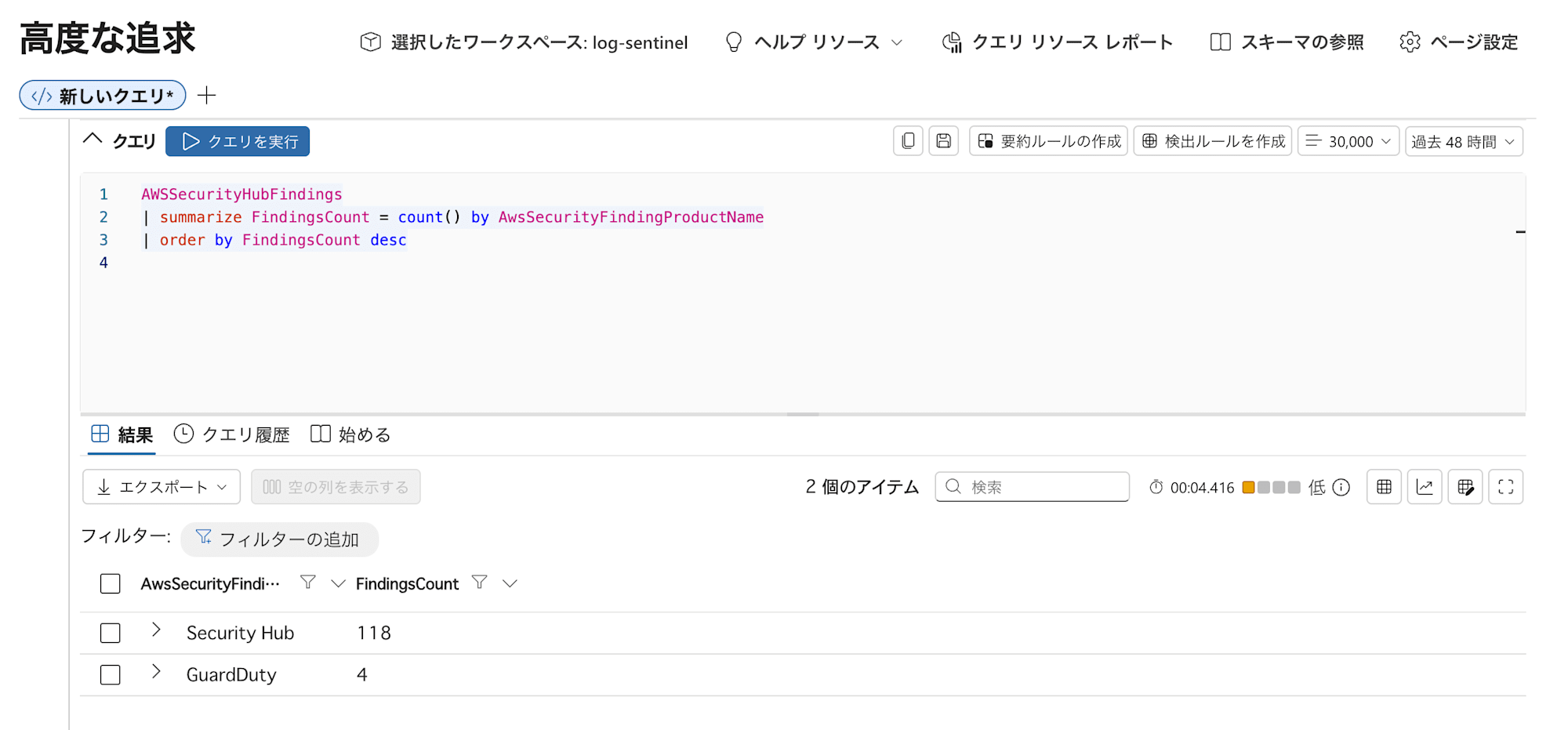The width and height of the screenshot is (1568, 730).
Task: Click the info icon next to 低
Action: tap(1341, 488)
